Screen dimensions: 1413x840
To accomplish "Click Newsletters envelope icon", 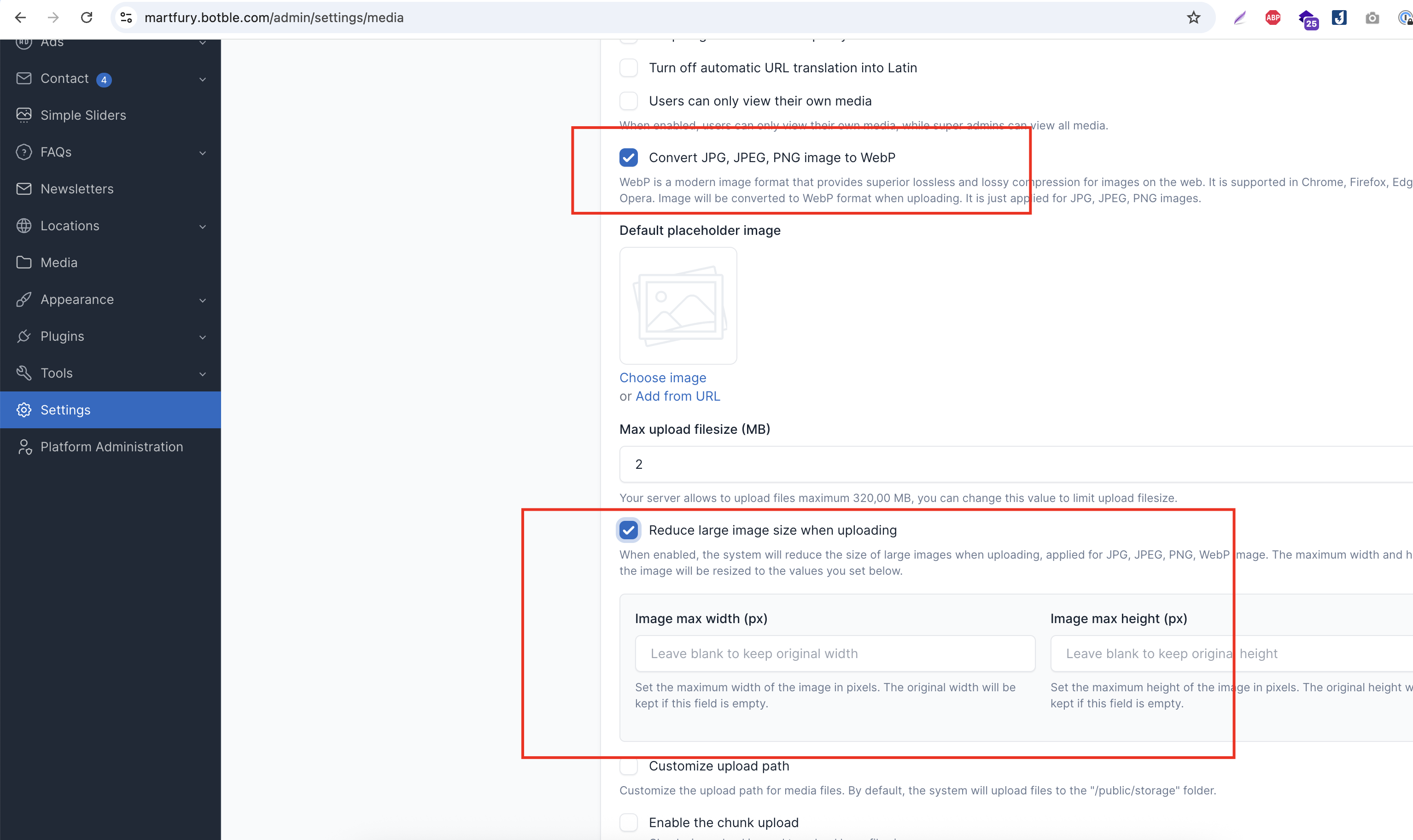I will [24, 188].
